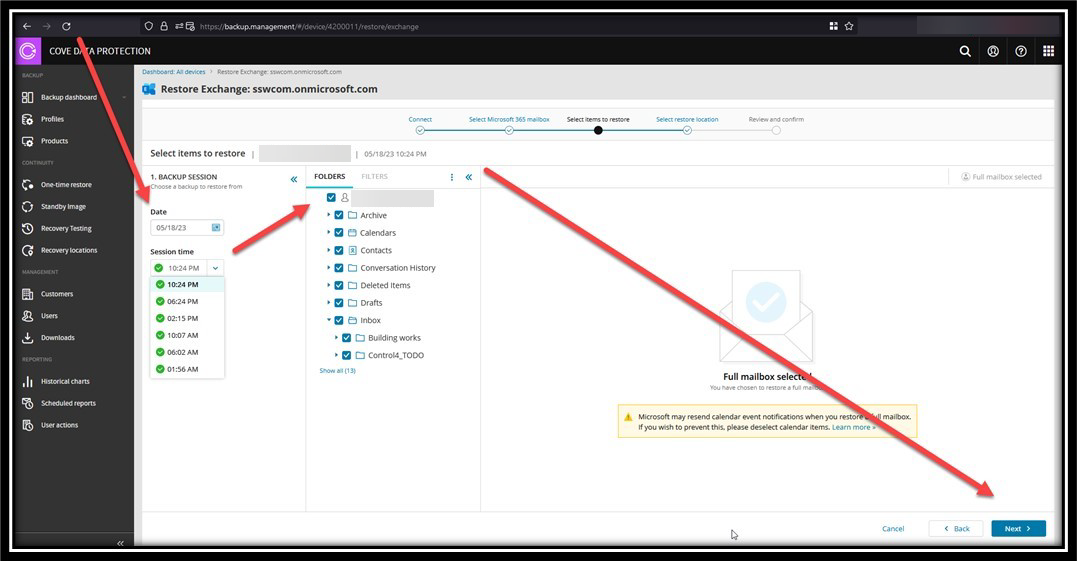The width and height of the screenshot is (1077, 561).
Task: Collapse the Inbox folder tree arrow
Action: (x=329, y=320)
